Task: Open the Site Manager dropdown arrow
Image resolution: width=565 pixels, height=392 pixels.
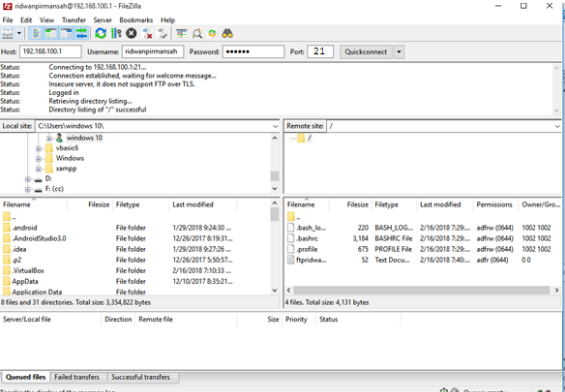Action: [19, 34]
